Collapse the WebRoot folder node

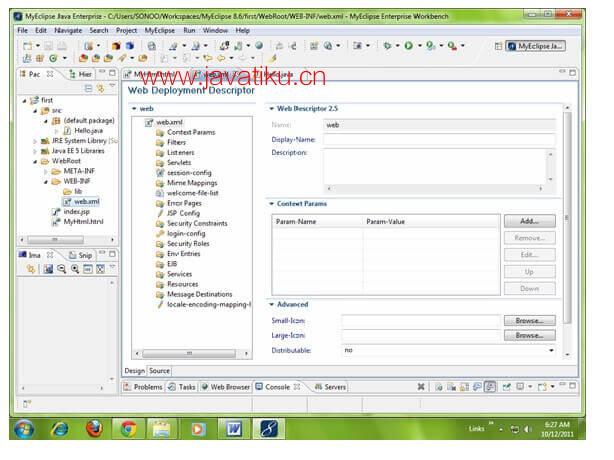click(x=35, y=161)
